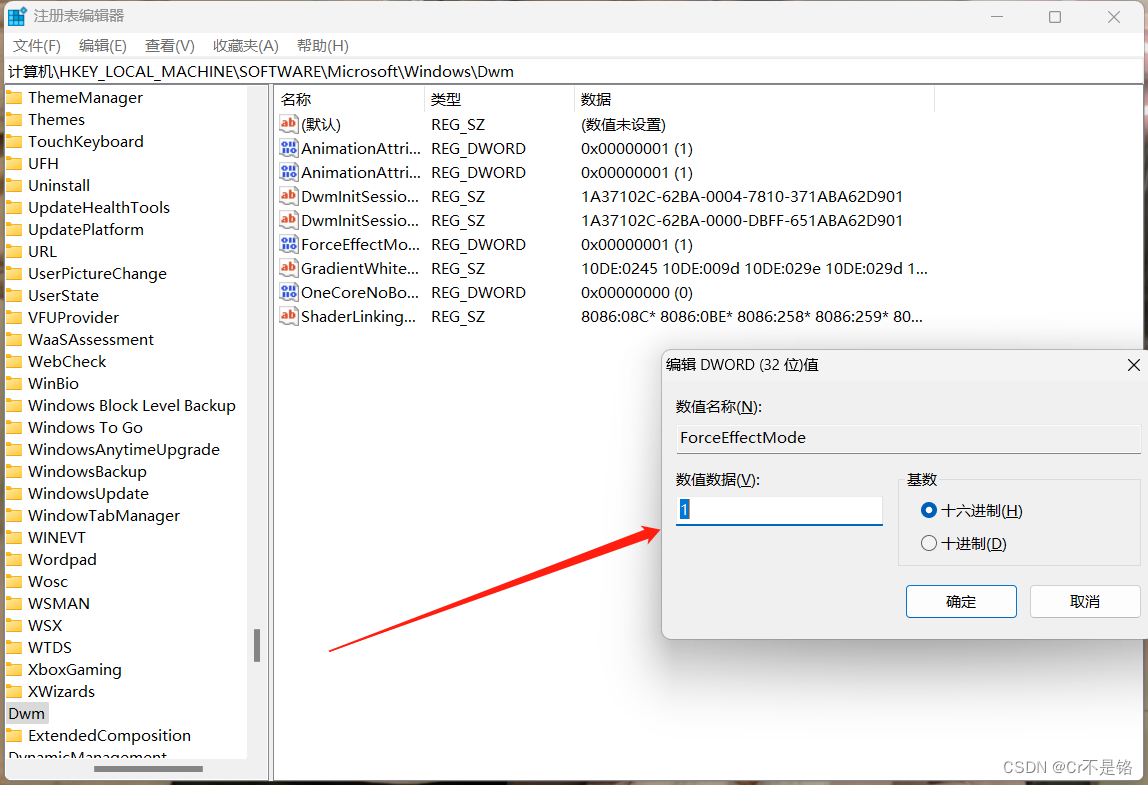This screenshot has width=1148, height=785.
Task: Select the 十进制(D) decimal radio button
Action: click(928, 543)
